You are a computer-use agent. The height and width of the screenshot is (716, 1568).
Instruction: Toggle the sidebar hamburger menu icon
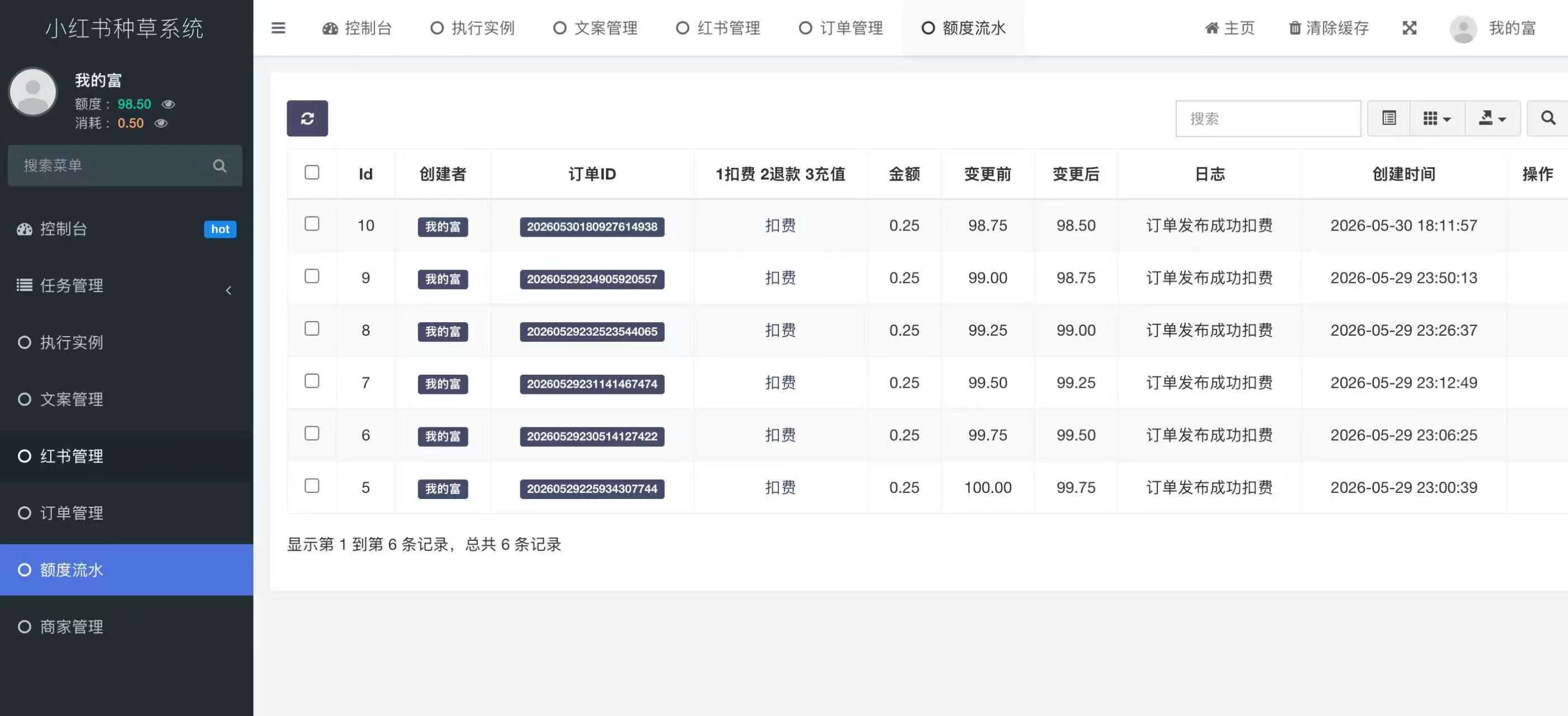pos(278,28)
